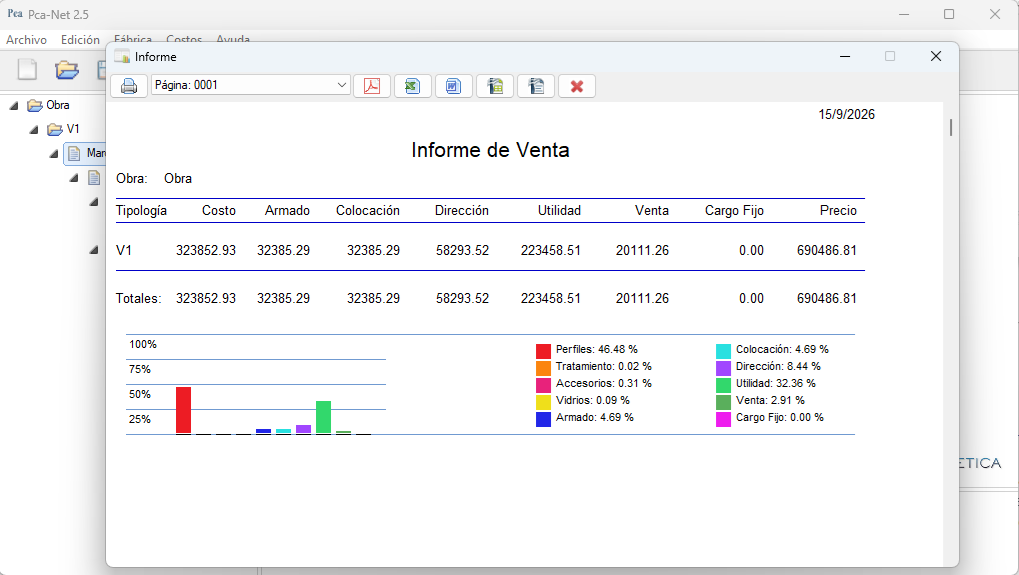Select the Obra folder in the tree
Viewport: 1019px width, 575px height.
(48, 105)
